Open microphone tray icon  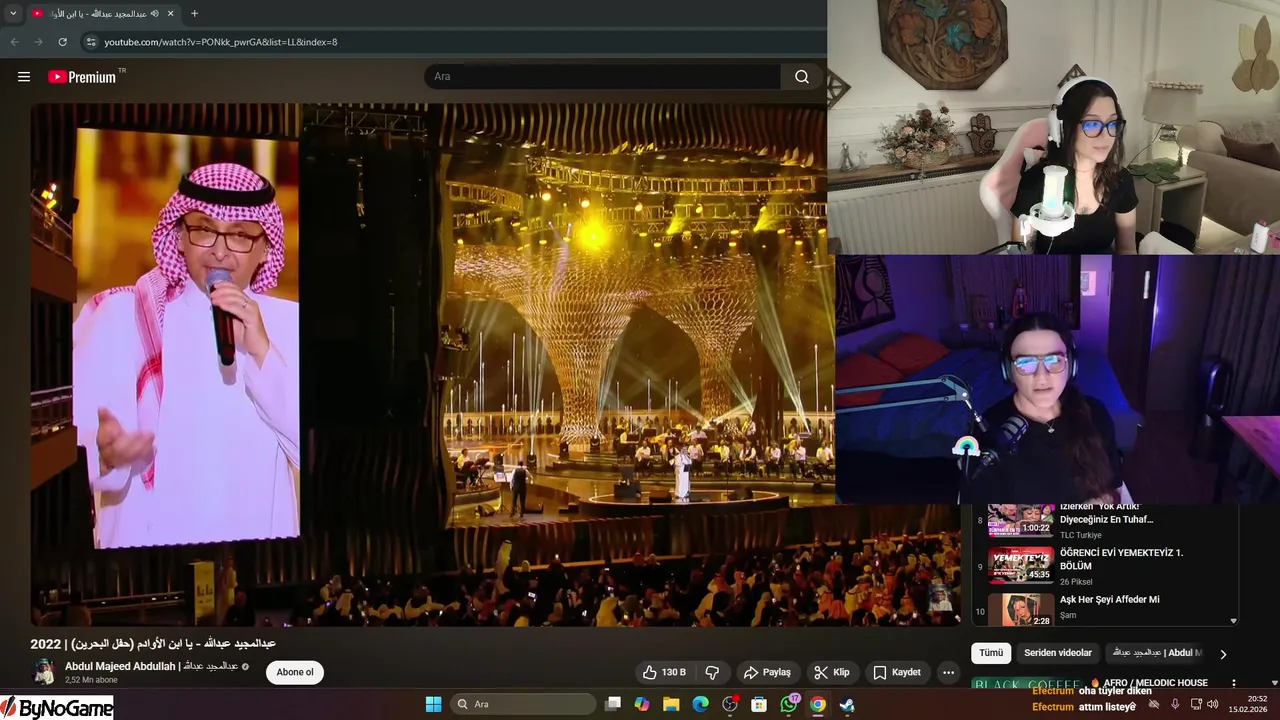[1176, 704]
